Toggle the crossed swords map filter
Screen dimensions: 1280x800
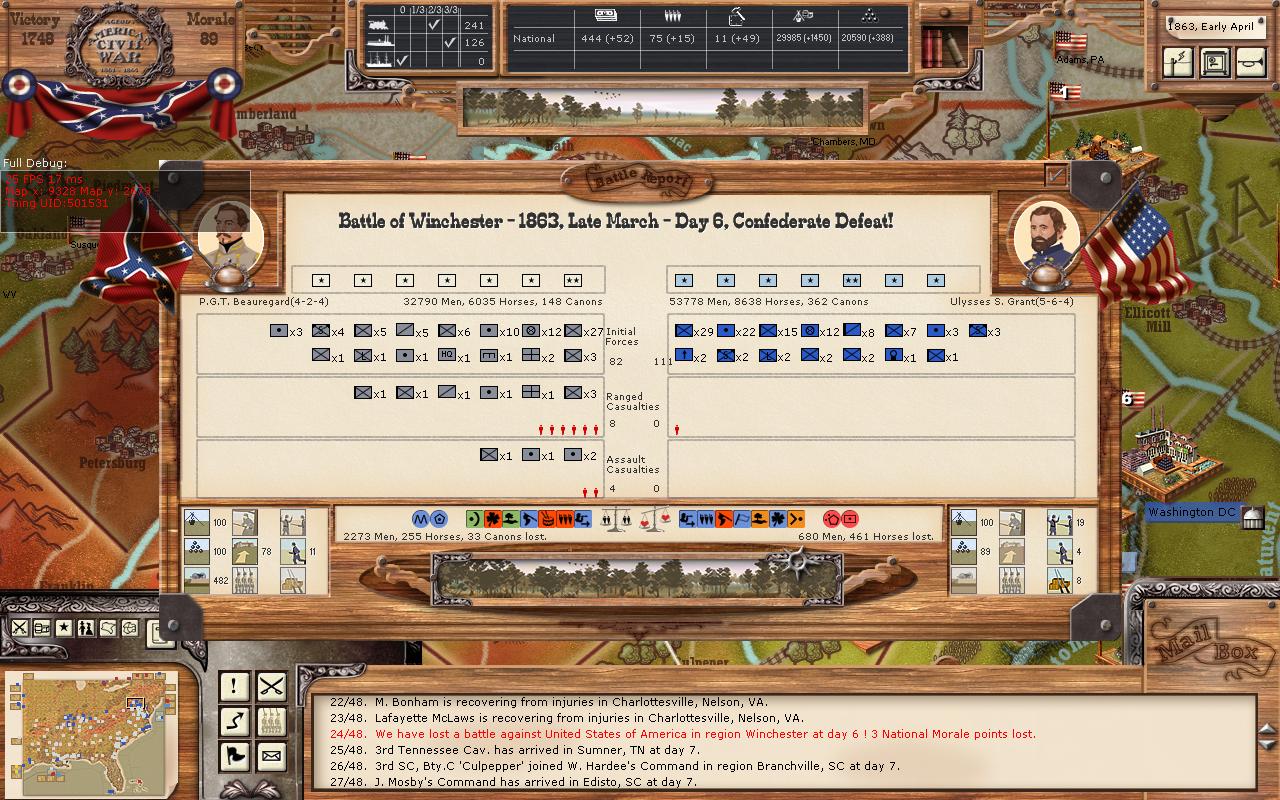(19, 628)
